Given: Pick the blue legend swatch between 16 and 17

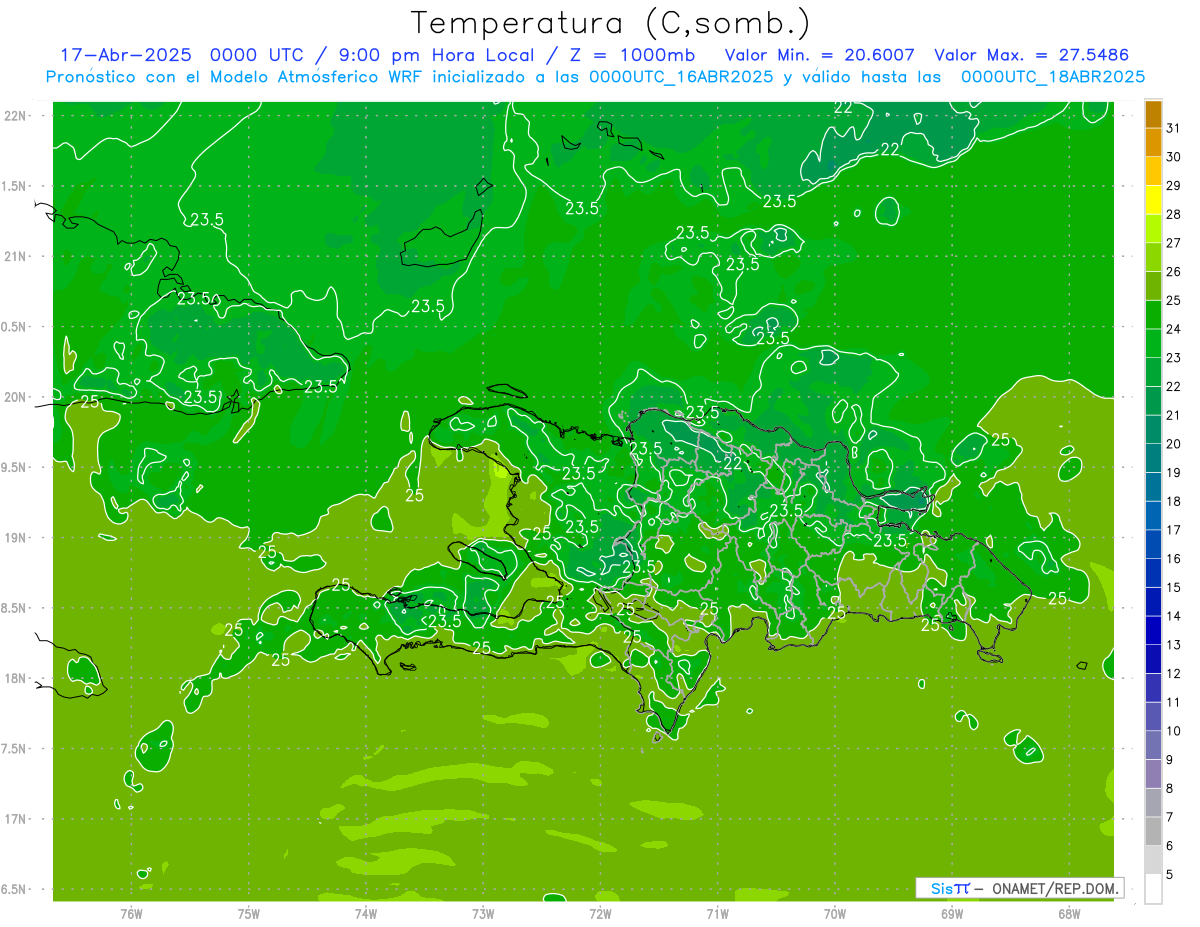Looking at the screenshot, I should tap(1154, 545).
